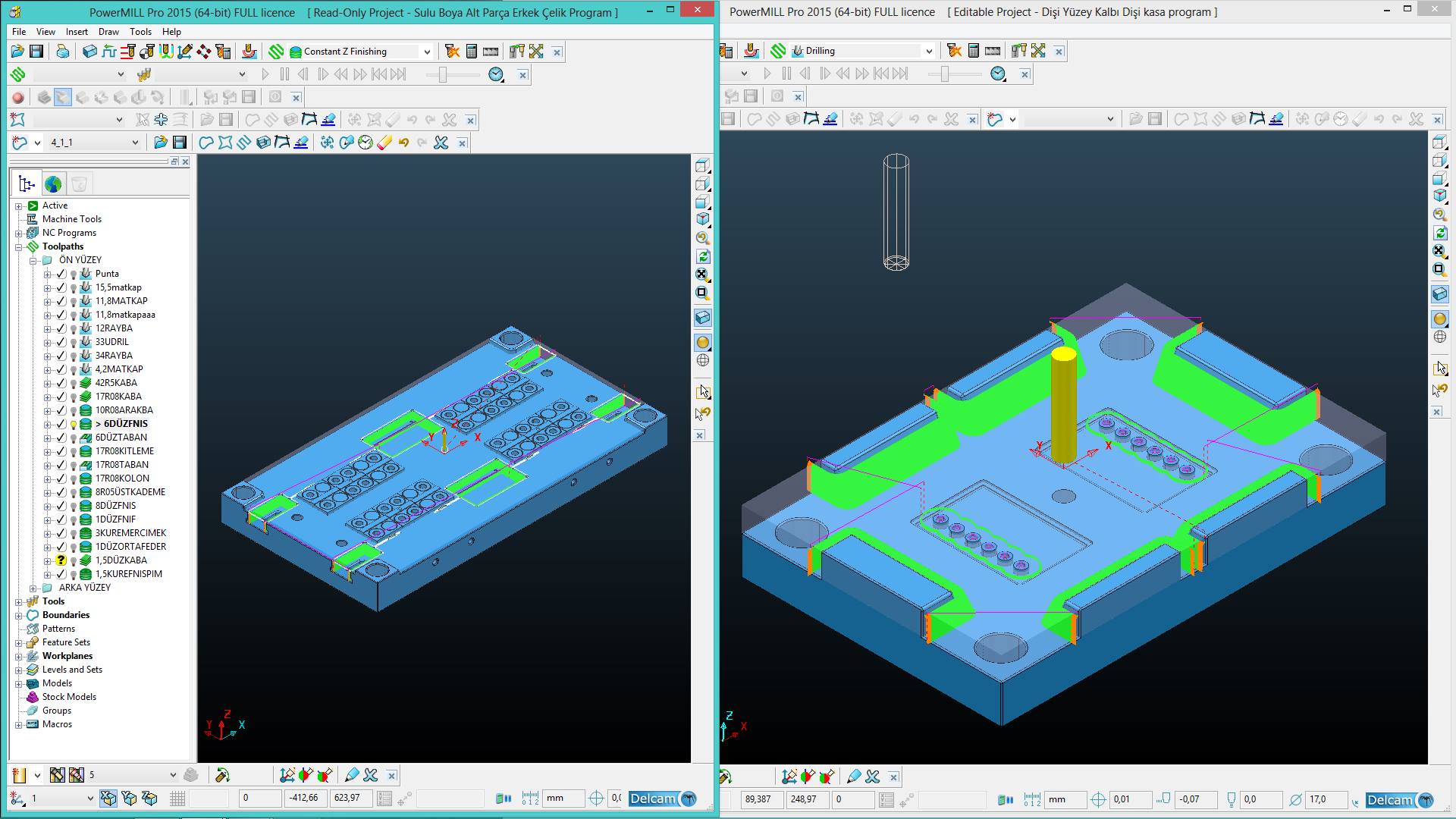This screenshot has height=819, width=1456.
Task: Save project icon in left window toolbar
Action: [x=36, y=52]
